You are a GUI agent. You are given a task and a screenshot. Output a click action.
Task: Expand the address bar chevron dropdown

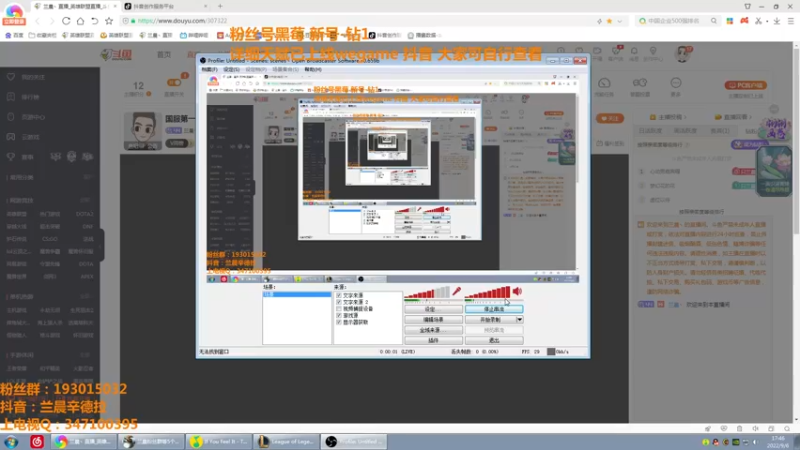(x=619, y=21)
